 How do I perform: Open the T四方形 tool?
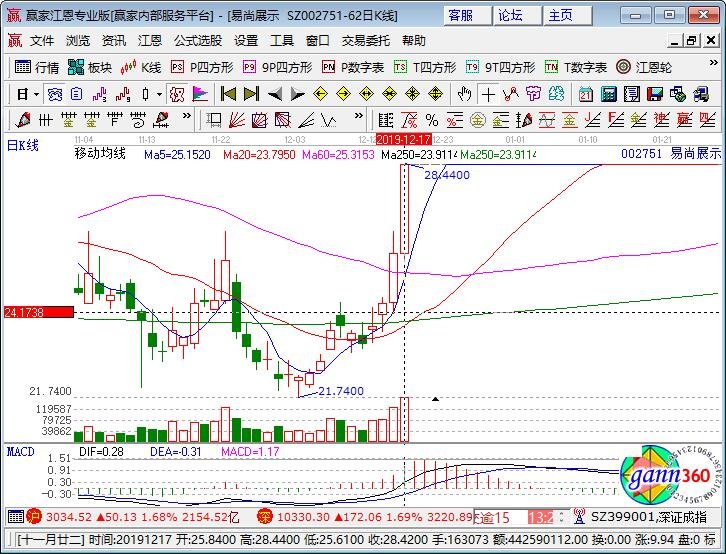pos(425,68)
